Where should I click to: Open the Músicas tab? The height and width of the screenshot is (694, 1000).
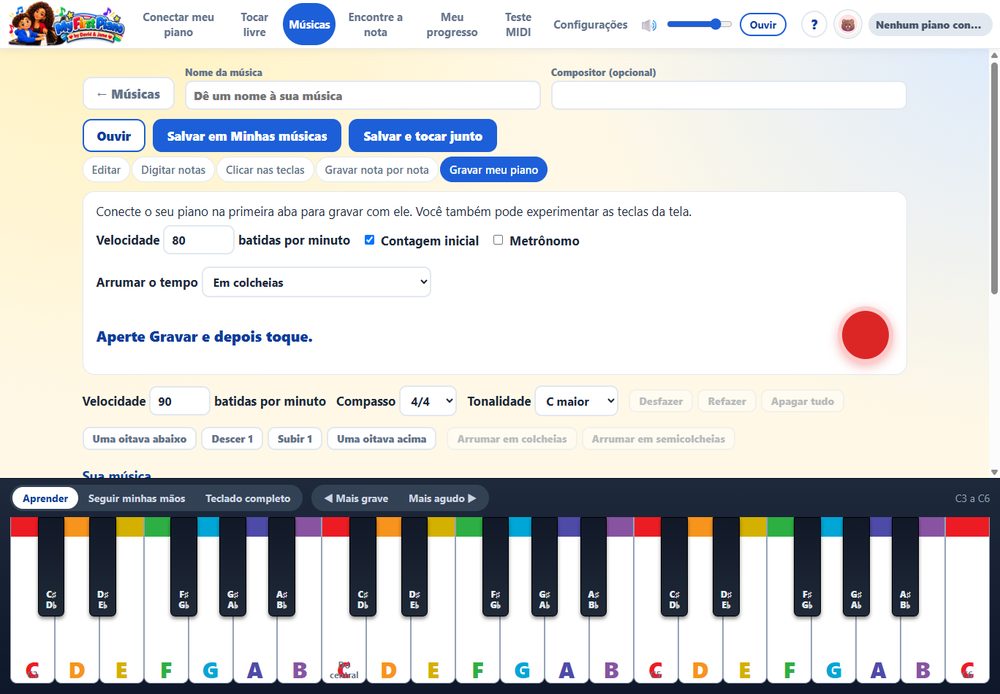[x=309, y=24]
